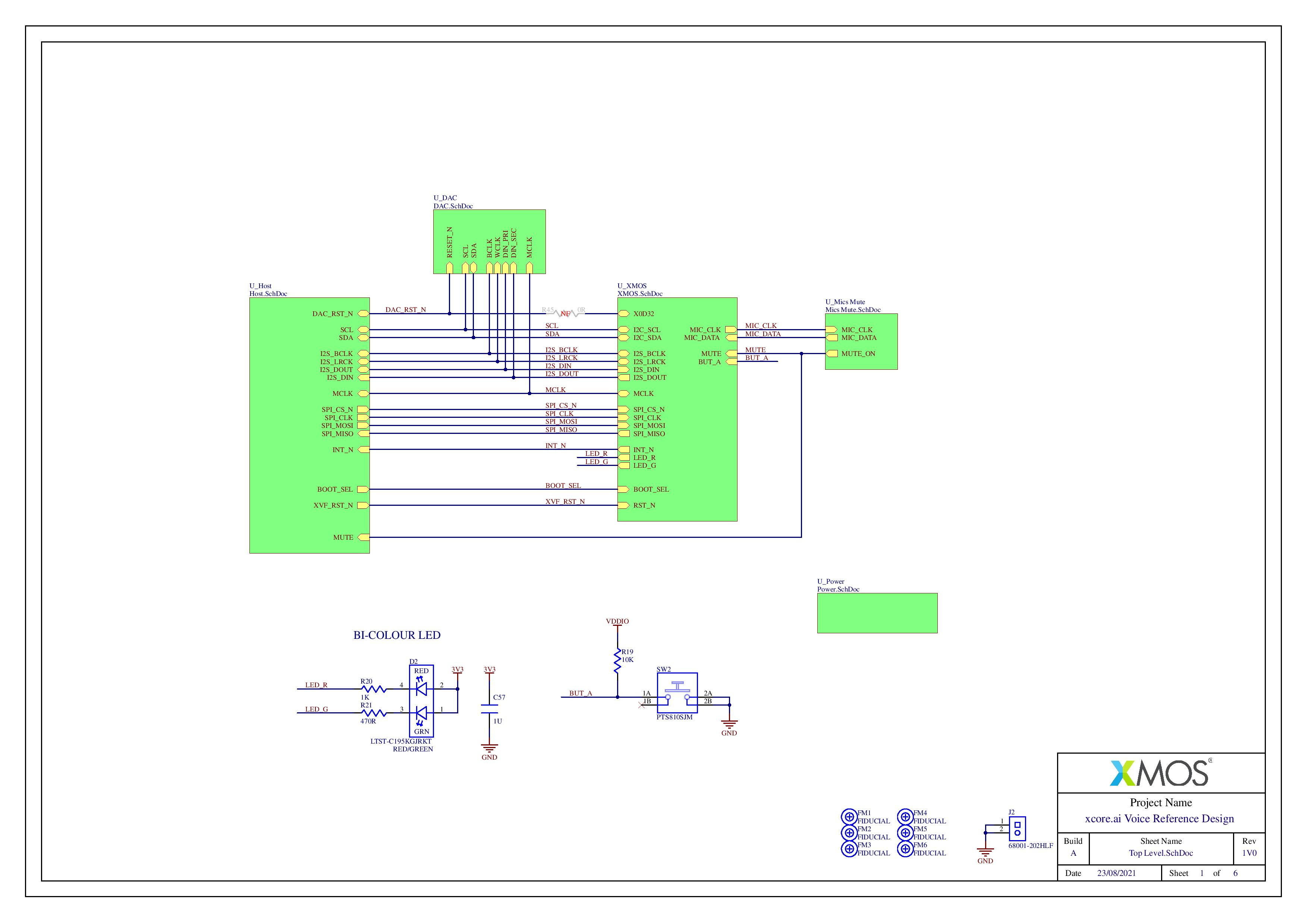Click the Power.SchDoc file name label

pyautogui.click(x=838, y=589)
